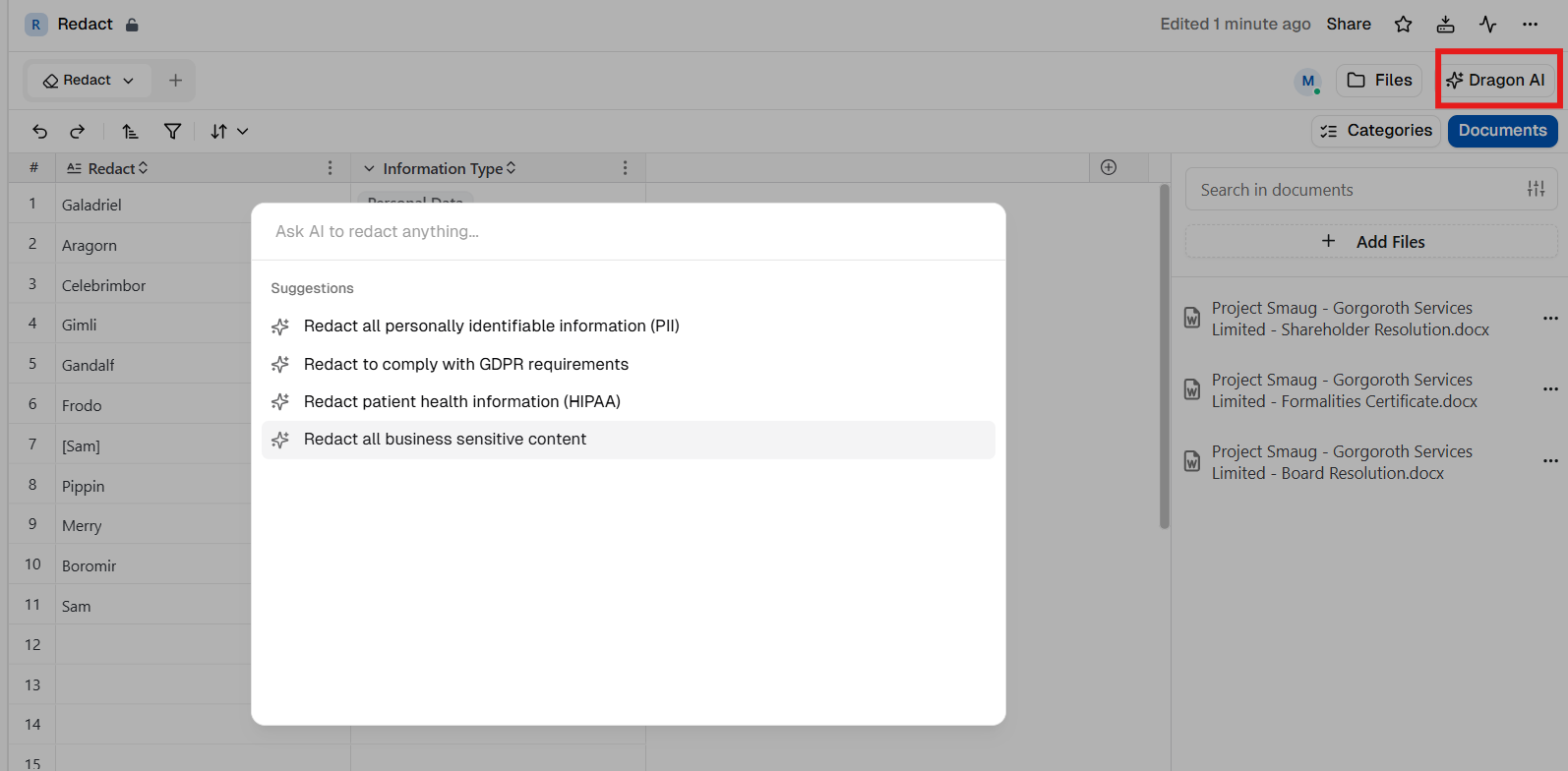Click the Dragon AI button

[1496, 81]
